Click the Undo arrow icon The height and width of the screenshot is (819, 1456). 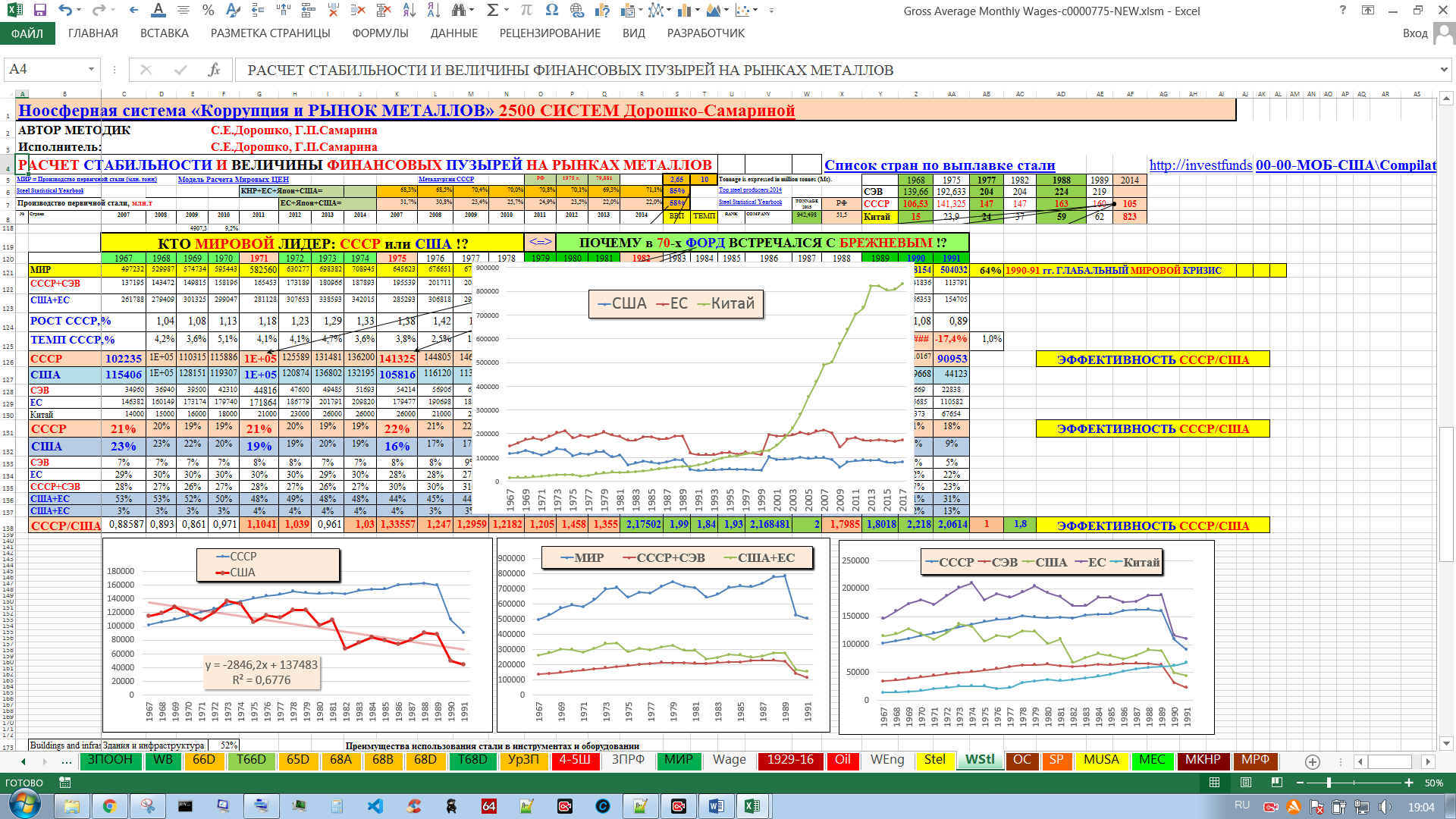tap(65, 11)
